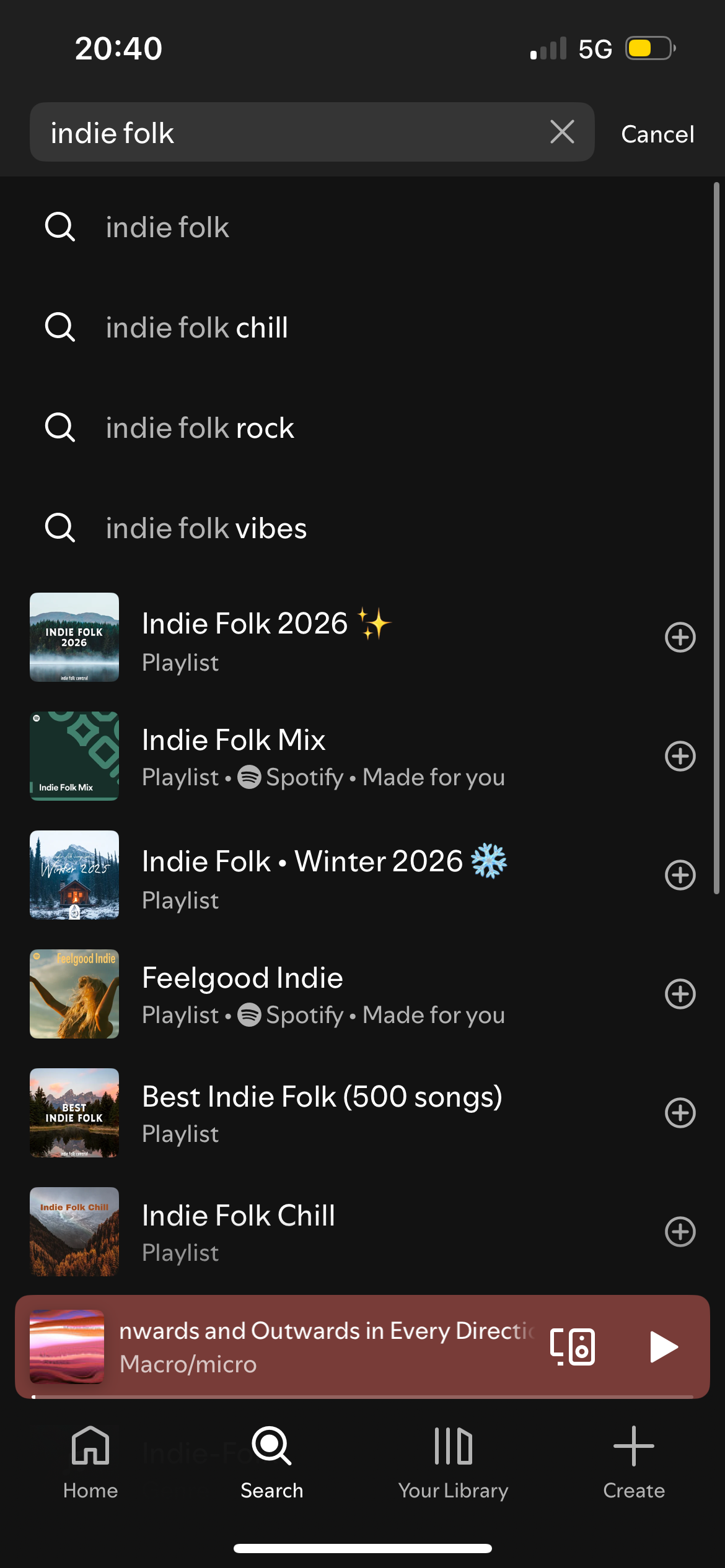Open Your Library tab

[x=453, y=1463]
